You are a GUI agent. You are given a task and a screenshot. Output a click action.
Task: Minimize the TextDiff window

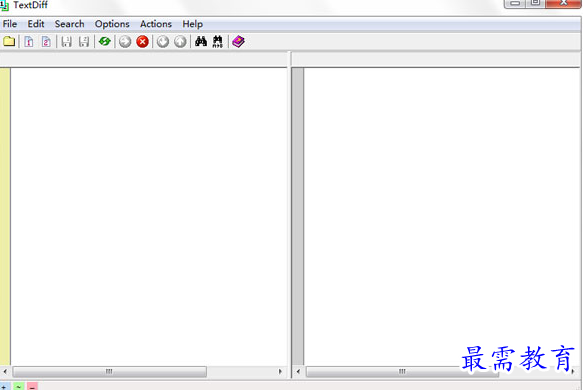coord(515,3)
